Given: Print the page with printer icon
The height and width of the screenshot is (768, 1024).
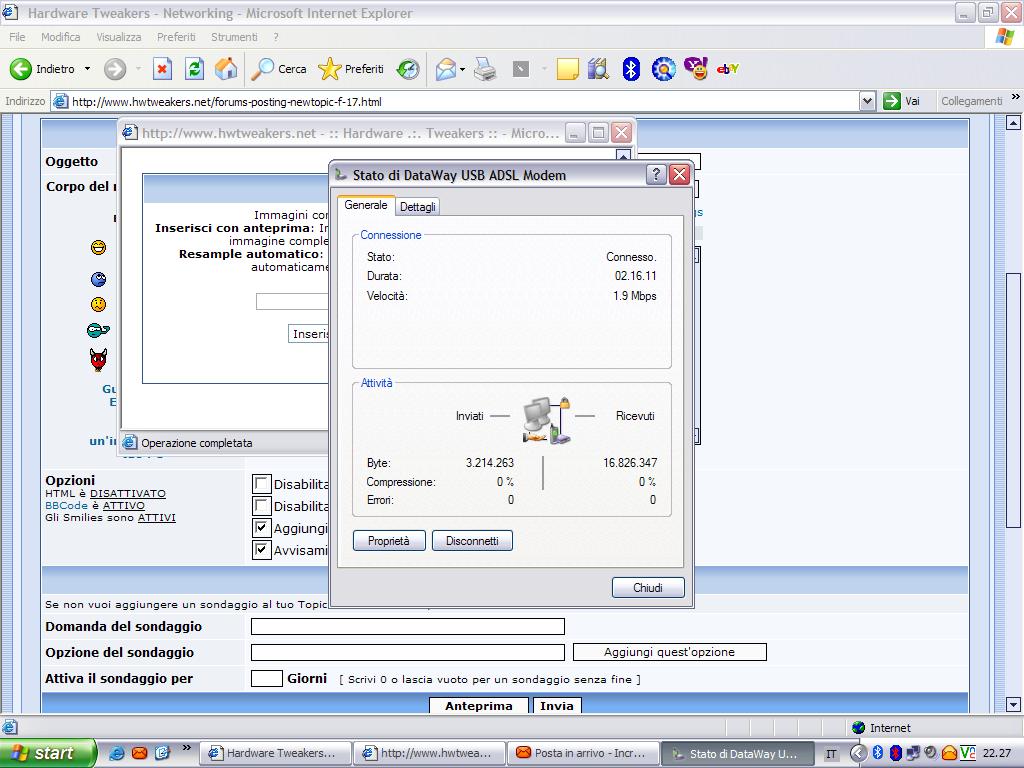Looking at the screenshot, I should coord(485,69).
